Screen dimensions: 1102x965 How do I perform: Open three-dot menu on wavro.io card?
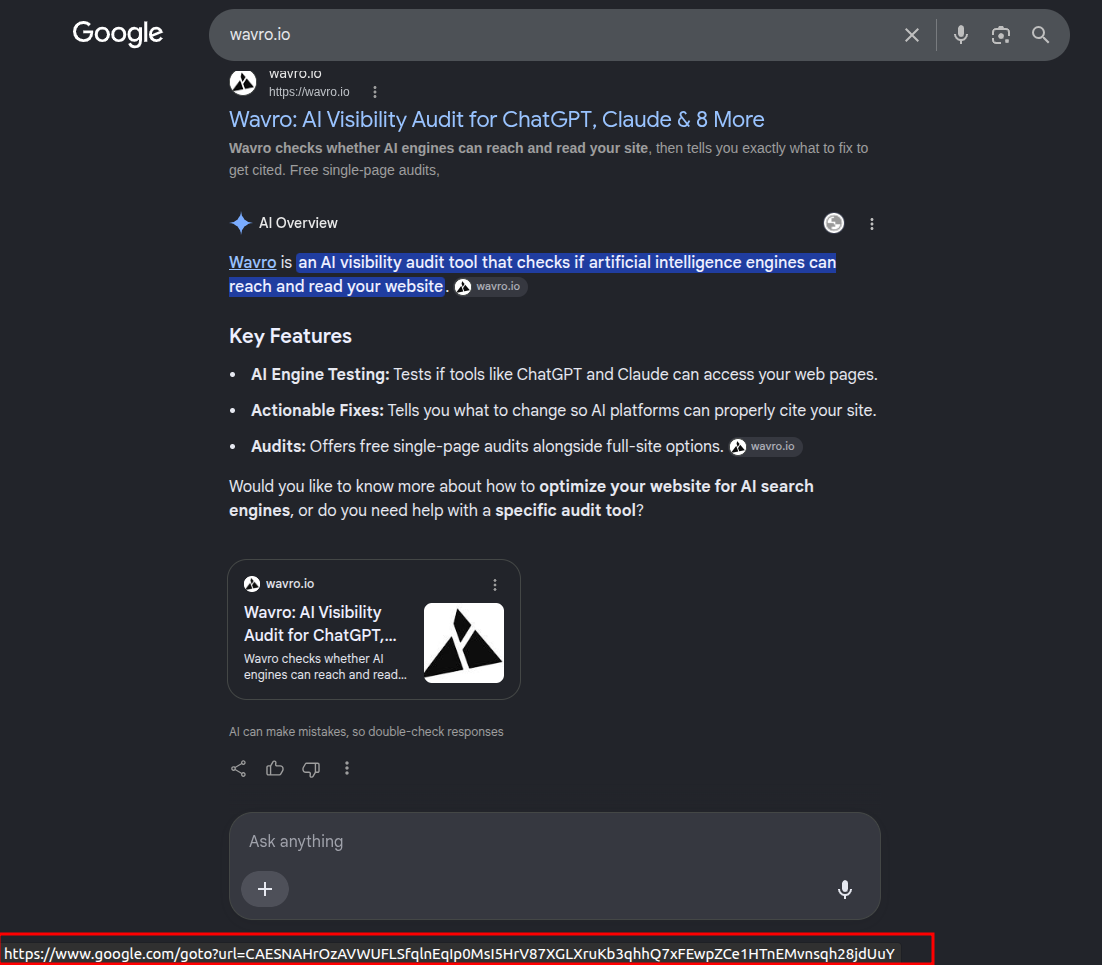[495, 585]
